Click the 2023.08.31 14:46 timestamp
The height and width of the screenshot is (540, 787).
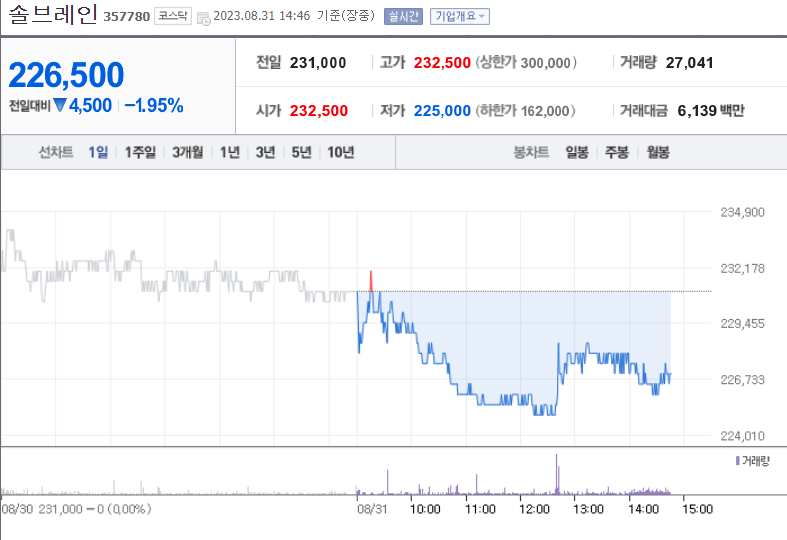click(x=261, y=16)
